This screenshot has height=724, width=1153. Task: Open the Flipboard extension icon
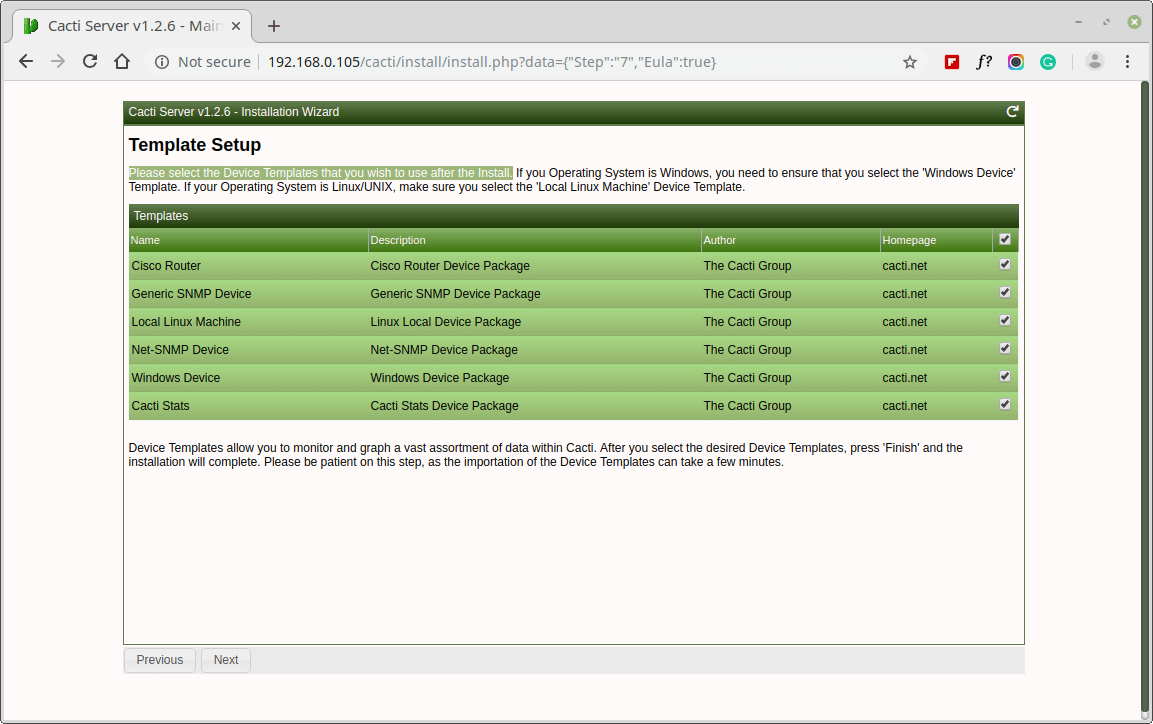[952, 62]
